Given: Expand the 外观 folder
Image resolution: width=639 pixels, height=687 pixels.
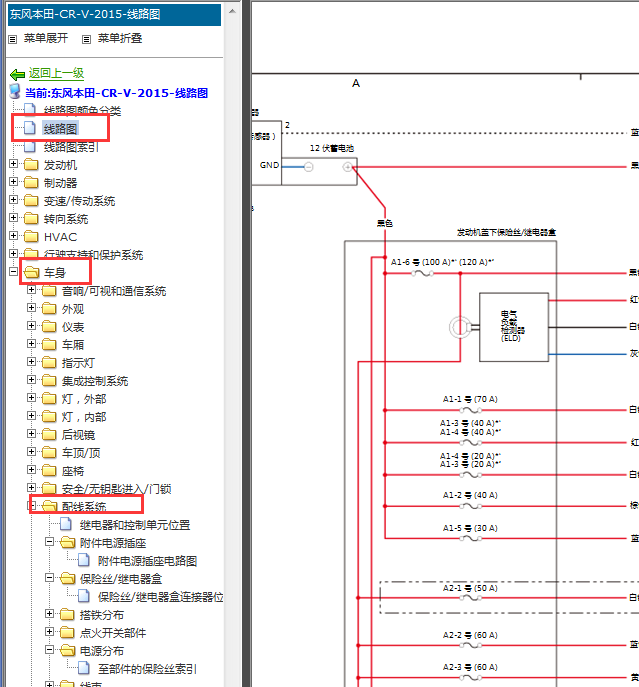Looking at the screenshot, I should pos(32,308).
